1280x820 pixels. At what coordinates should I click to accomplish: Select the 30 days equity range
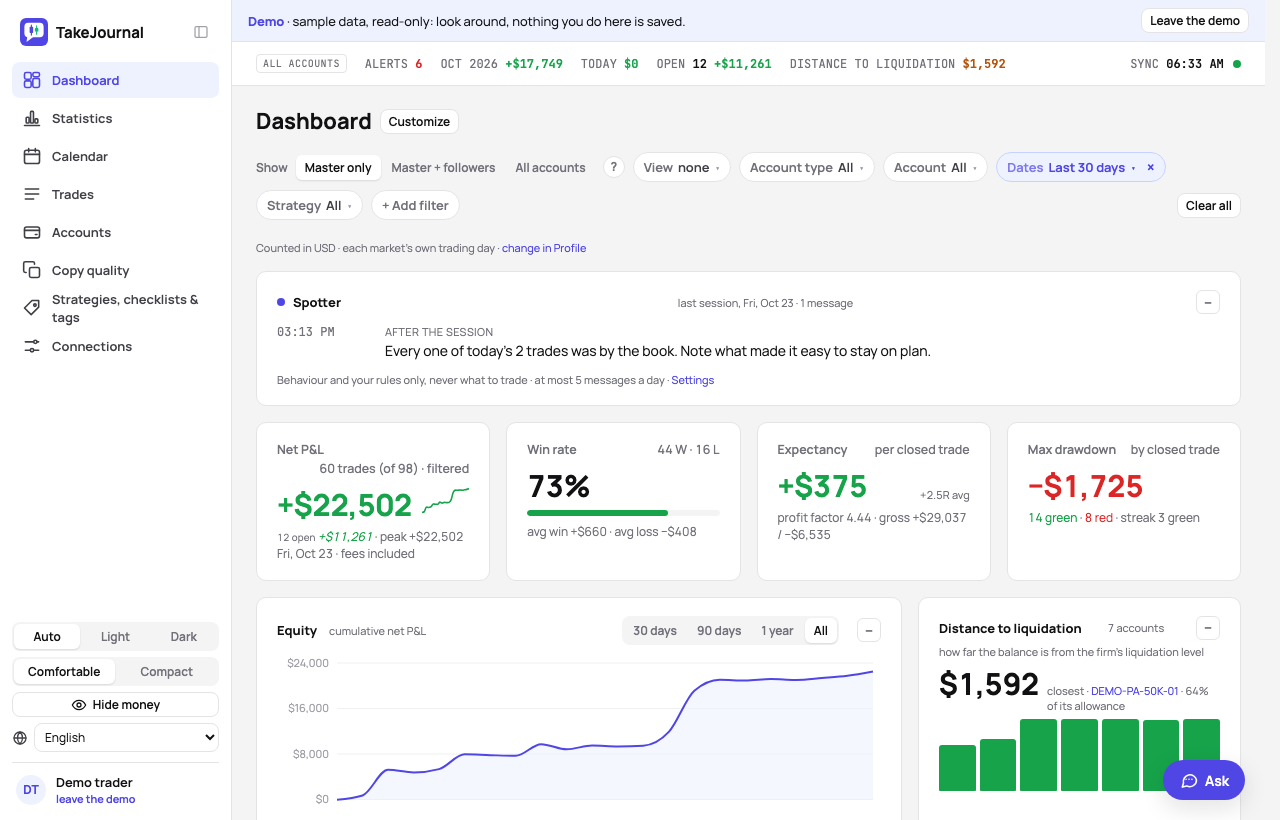(x=655, y=631)
